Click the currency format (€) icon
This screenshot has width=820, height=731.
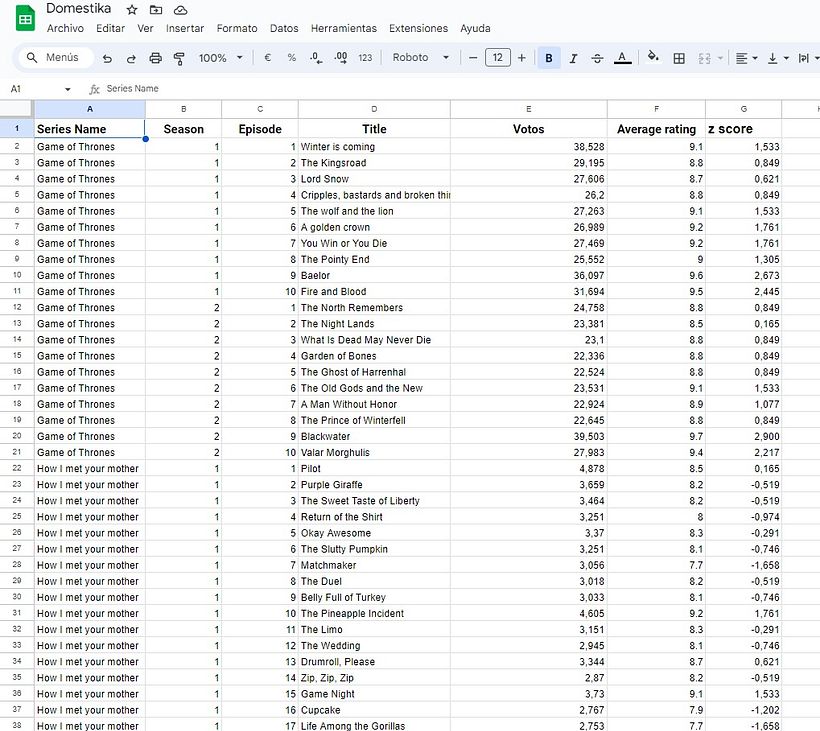click(x=268, y=58)
